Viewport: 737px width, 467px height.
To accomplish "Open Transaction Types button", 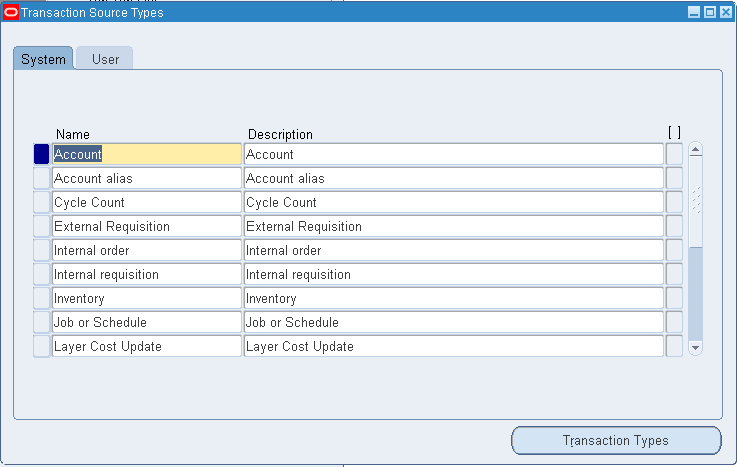I will [x=615, y=440].
